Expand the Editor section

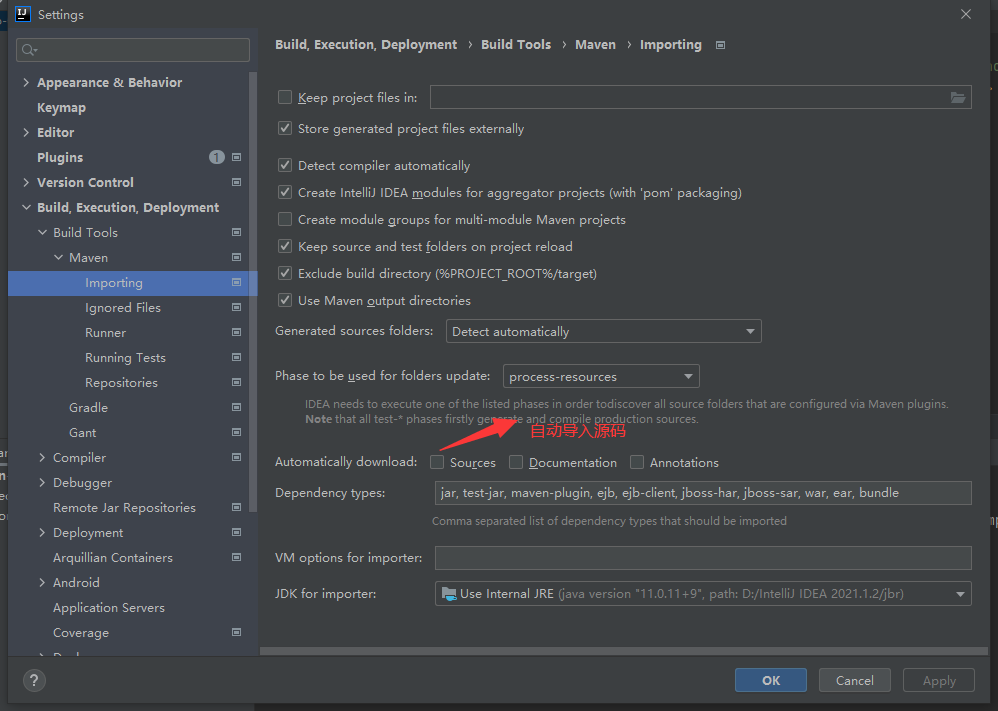coord(26,132)
